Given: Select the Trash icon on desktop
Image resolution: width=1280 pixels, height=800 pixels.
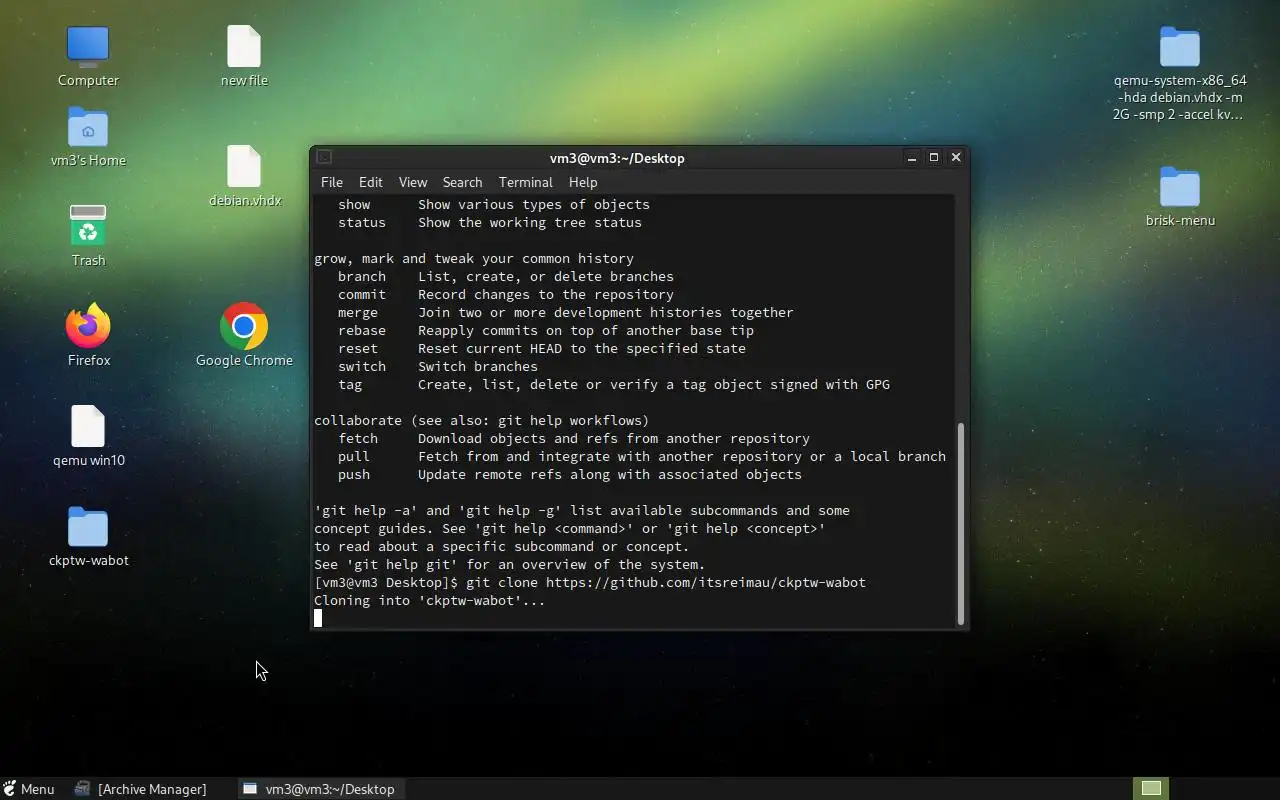Looking at the screenshot, I should (x=88, y=226).
